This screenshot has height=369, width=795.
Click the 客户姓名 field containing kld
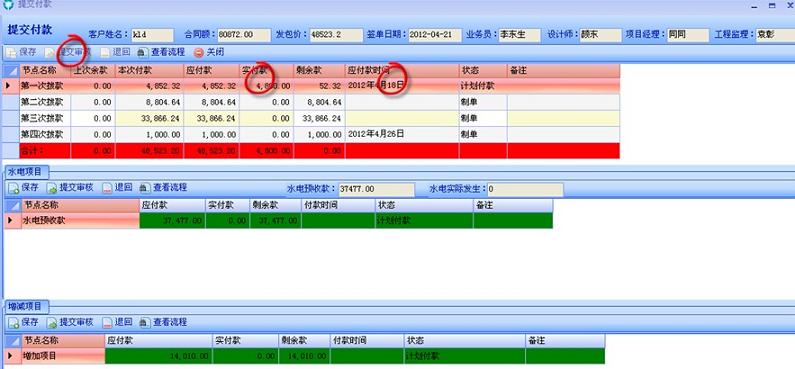pos(152,35)
